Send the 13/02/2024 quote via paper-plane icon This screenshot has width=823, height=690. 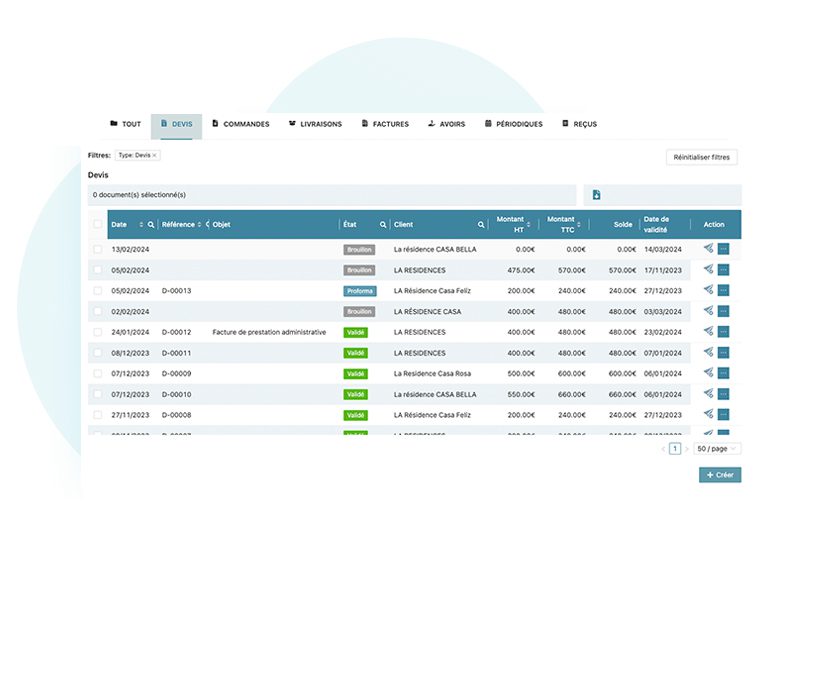pos(709,248)
